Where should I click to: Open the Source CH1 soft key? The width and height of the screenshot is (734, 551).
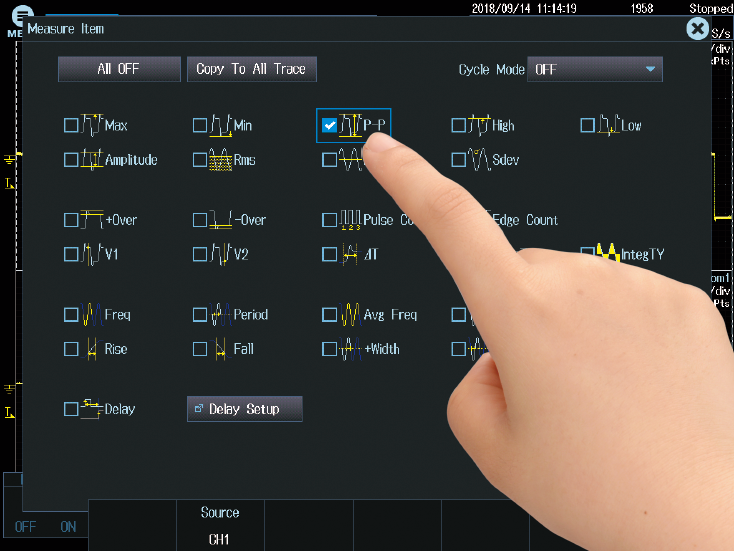(x=220, y=526)
